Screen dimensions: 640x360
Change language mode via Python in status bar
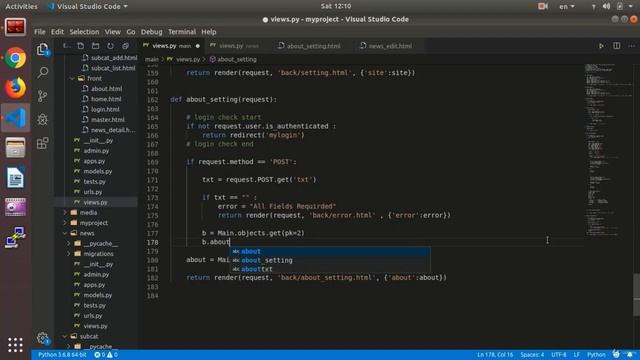(x=596, y=355)
